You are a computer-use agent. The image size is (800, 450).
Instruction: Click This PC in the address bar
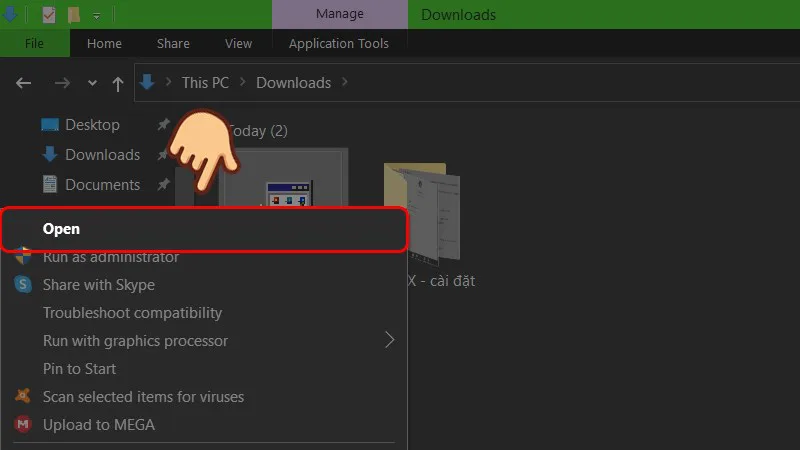[x=205, y=83]
